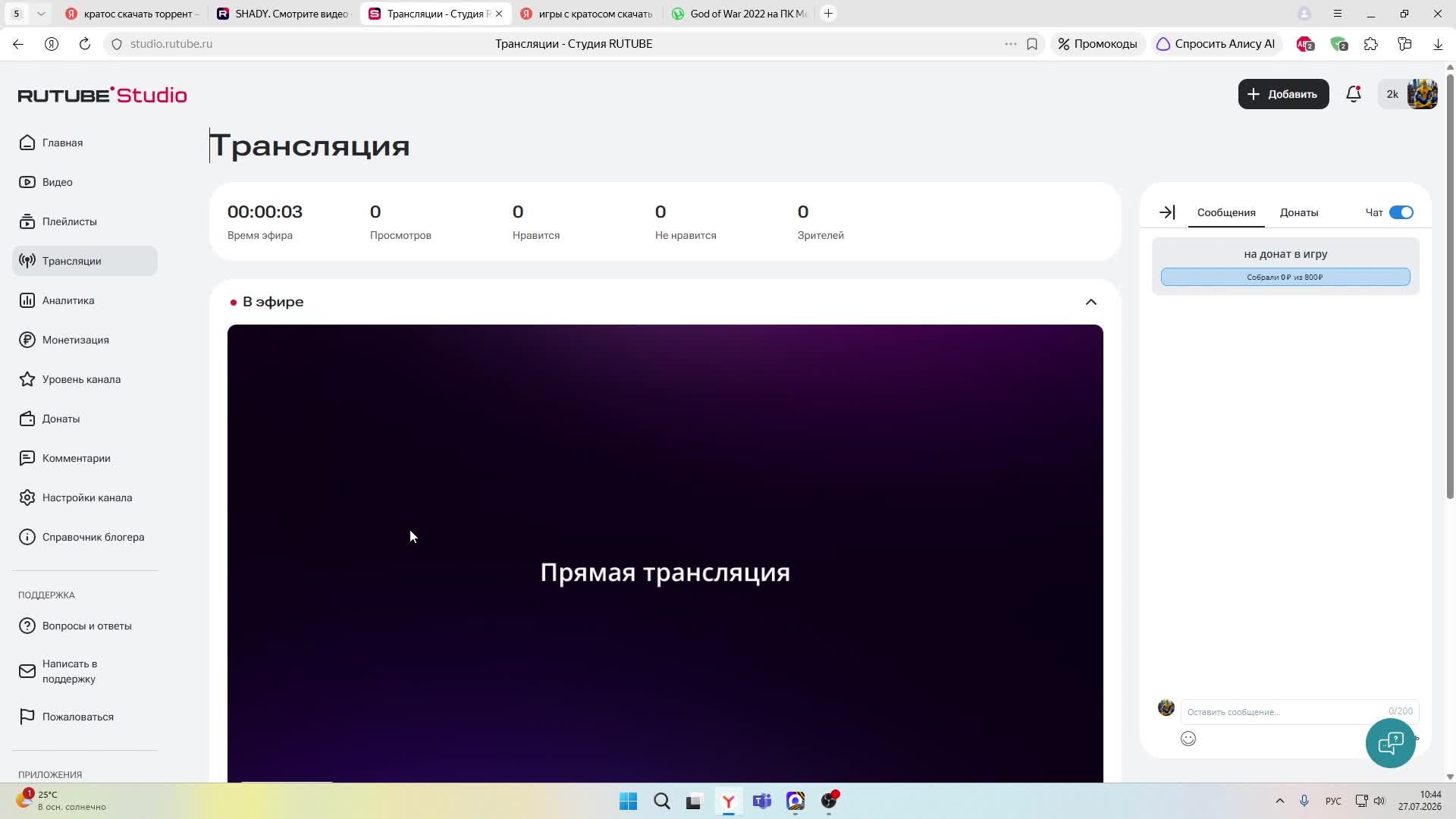The height and width of the screenshot is (819, 1456).
Task: Bookmark the page with bookmark icon
Action: pos(1032,44)
